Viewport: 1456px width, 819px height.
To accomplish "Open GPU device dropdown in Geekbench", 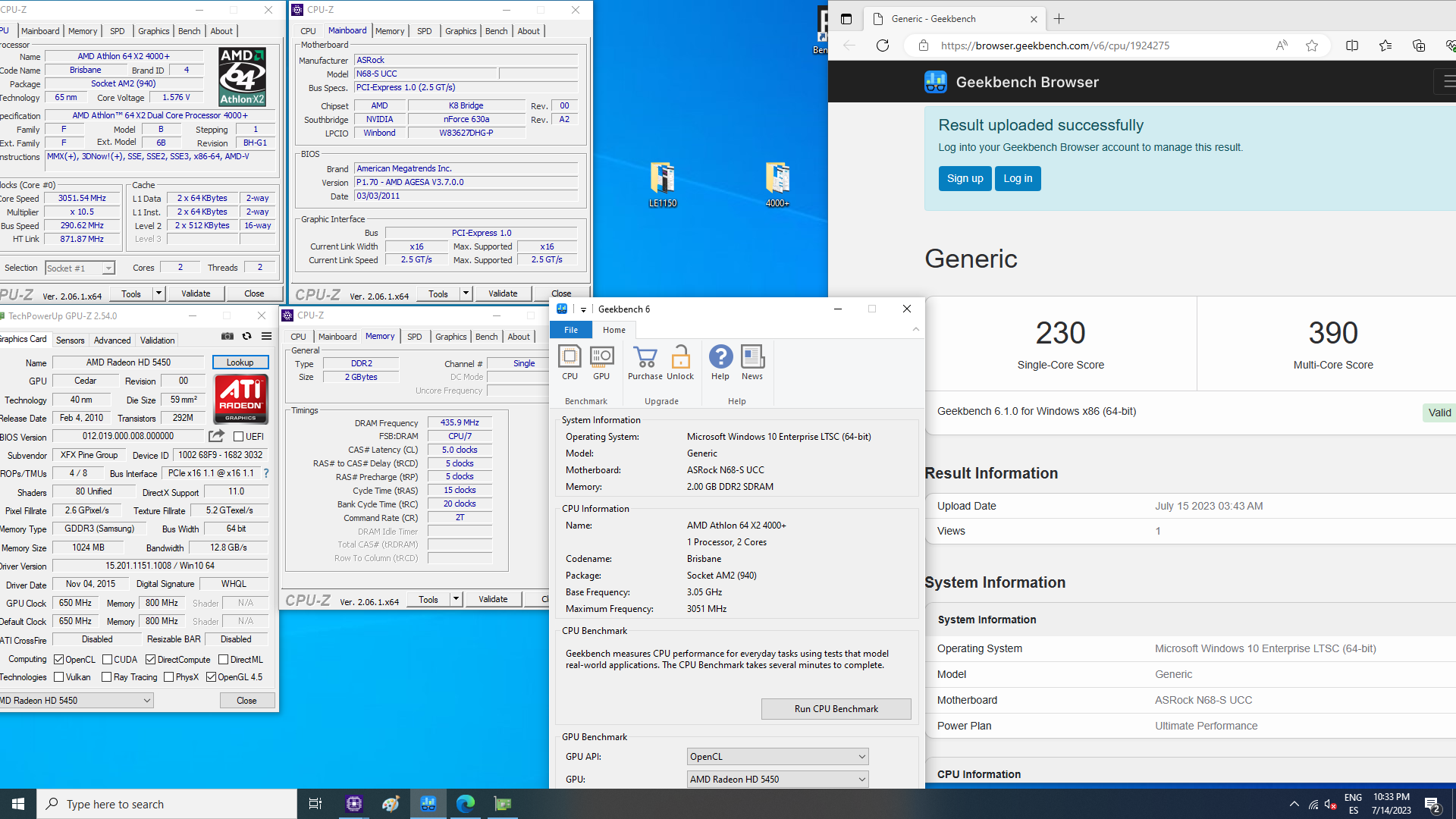I will point(777,780).
